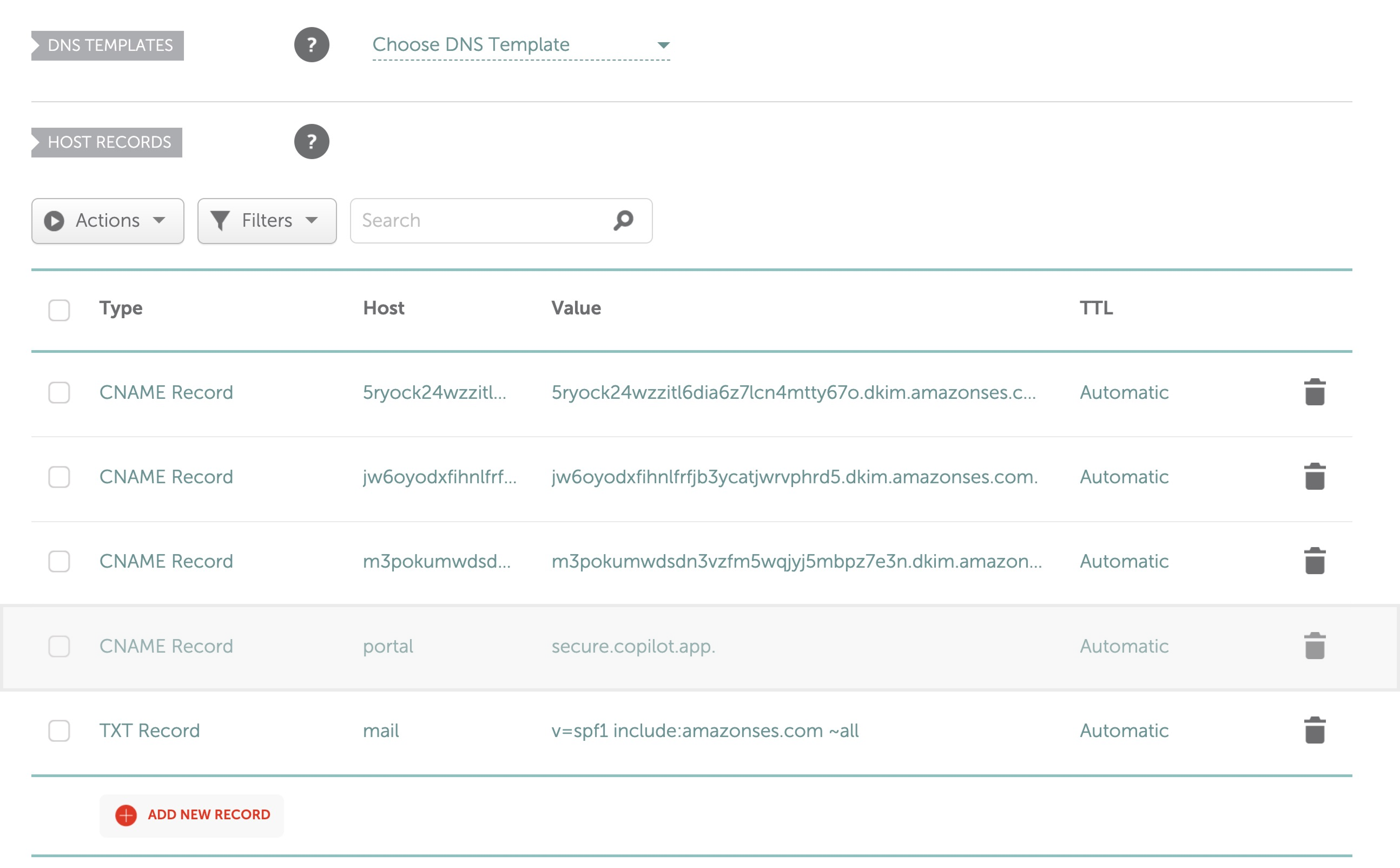Edit the 5ryock24wzzitl6dia6z7lcn4mtty67o.dkim value

794,393
